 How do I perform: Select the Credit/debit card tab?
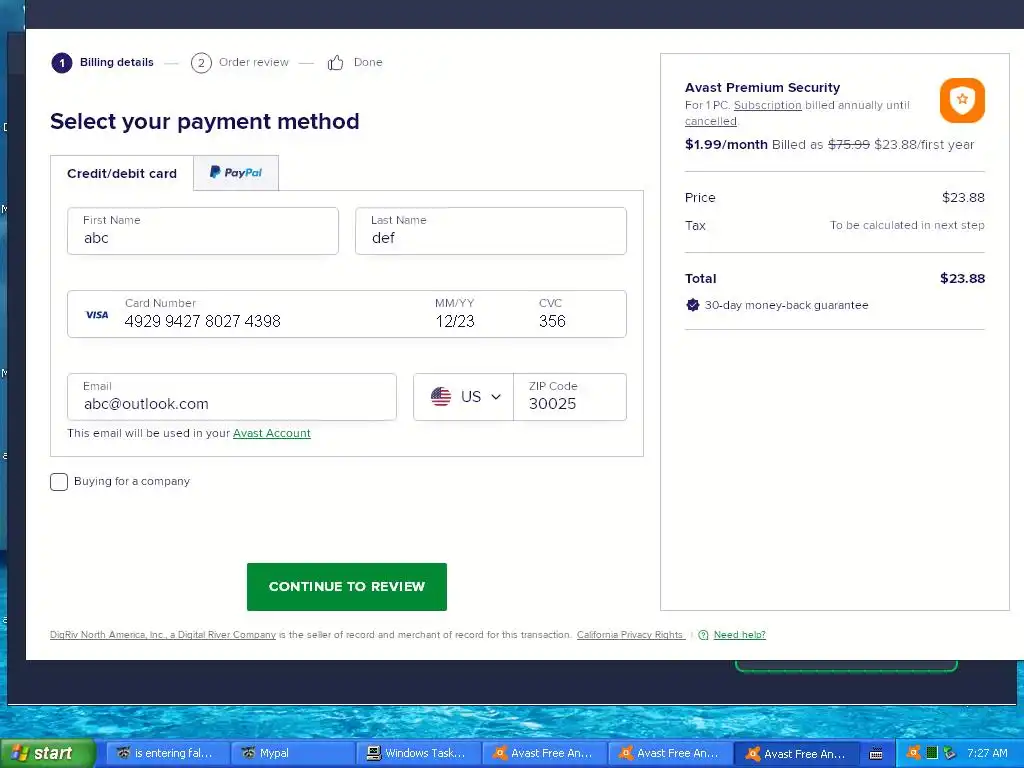pyautogui.click(x=122, y=174)
